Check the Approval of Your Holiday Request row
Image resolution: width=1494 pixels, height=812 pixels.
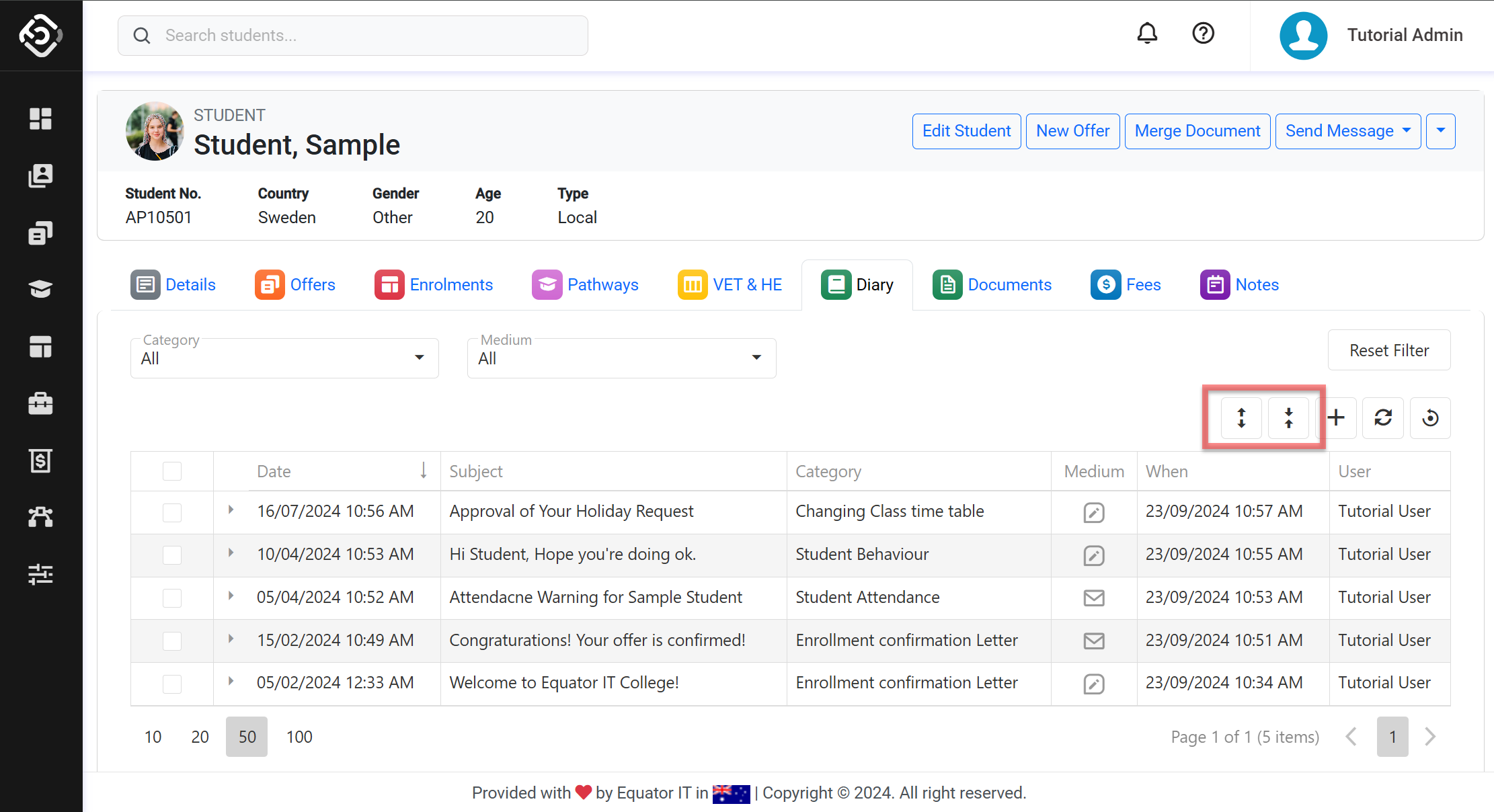[172, 512]
